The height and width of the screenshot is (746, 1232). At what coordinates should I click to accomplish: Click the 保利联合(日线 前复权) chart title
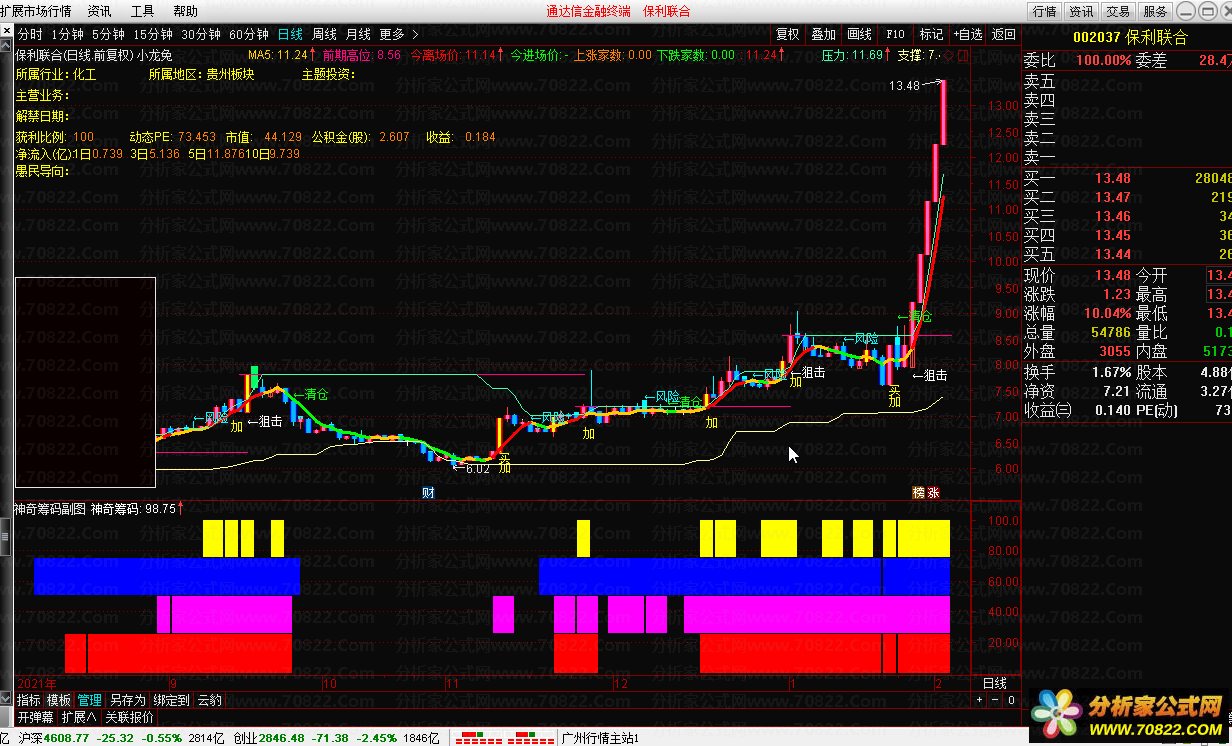tap(74, 55)
